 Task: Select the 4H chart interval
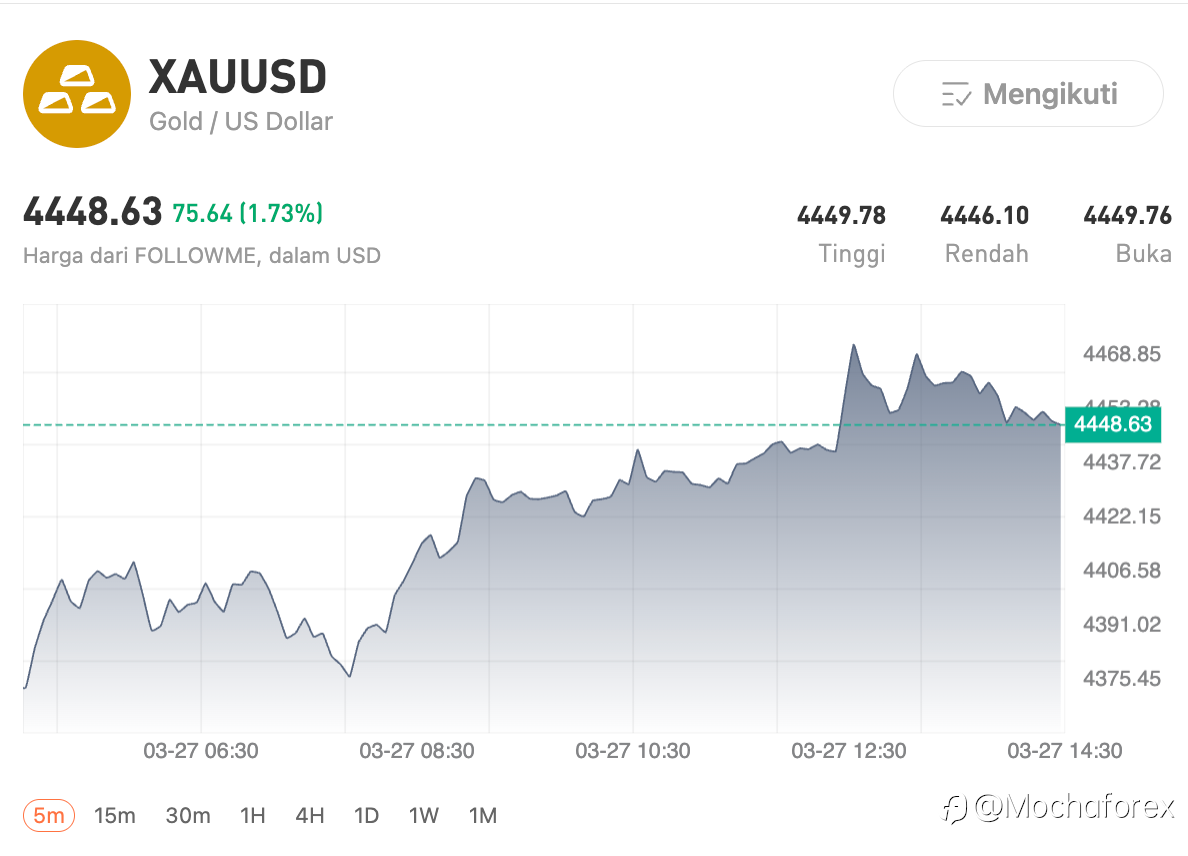pos(310,816)
